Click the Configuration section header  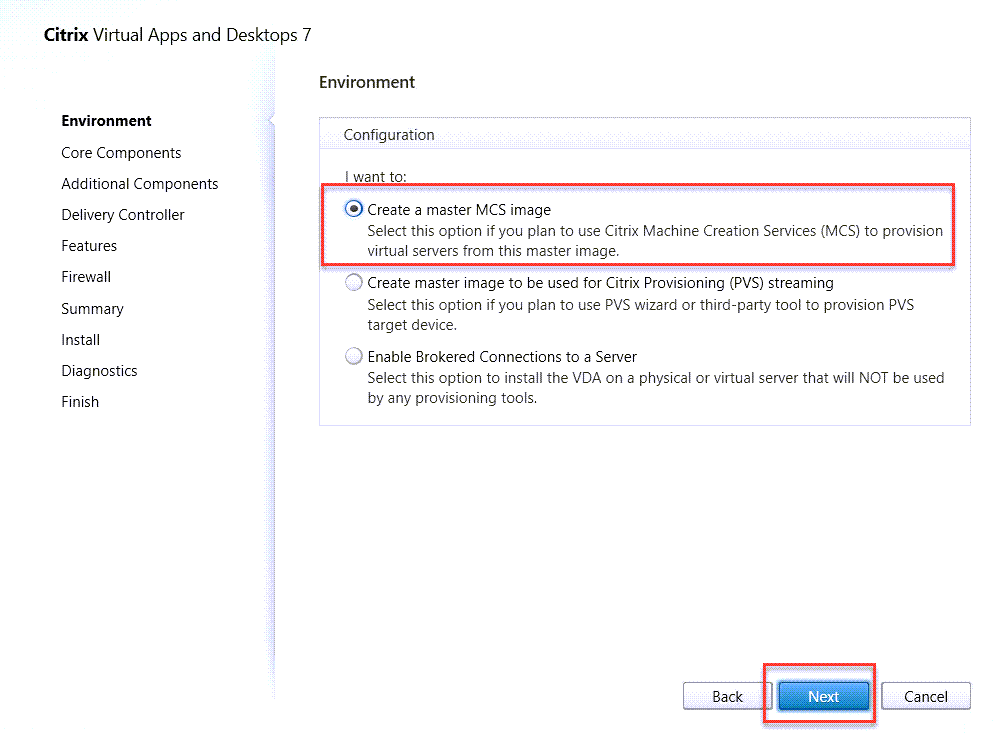pos(389,135)
